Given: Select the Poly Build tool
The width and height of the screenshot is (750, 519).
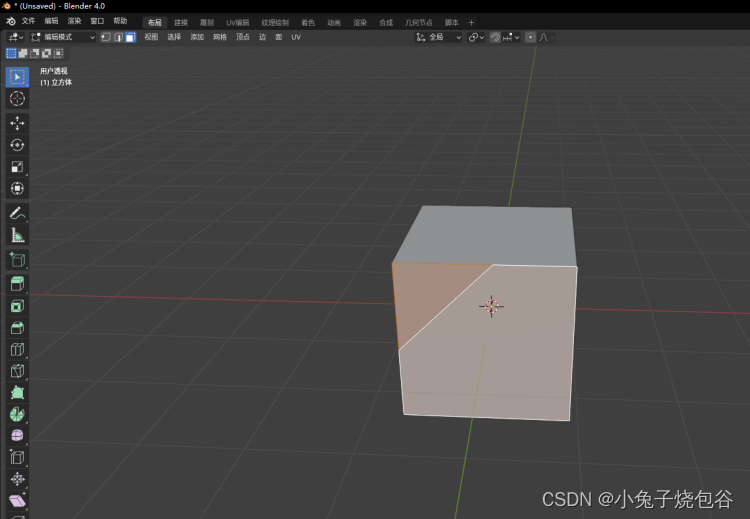Looking at the screenshot, I should [x=17, y=393].
